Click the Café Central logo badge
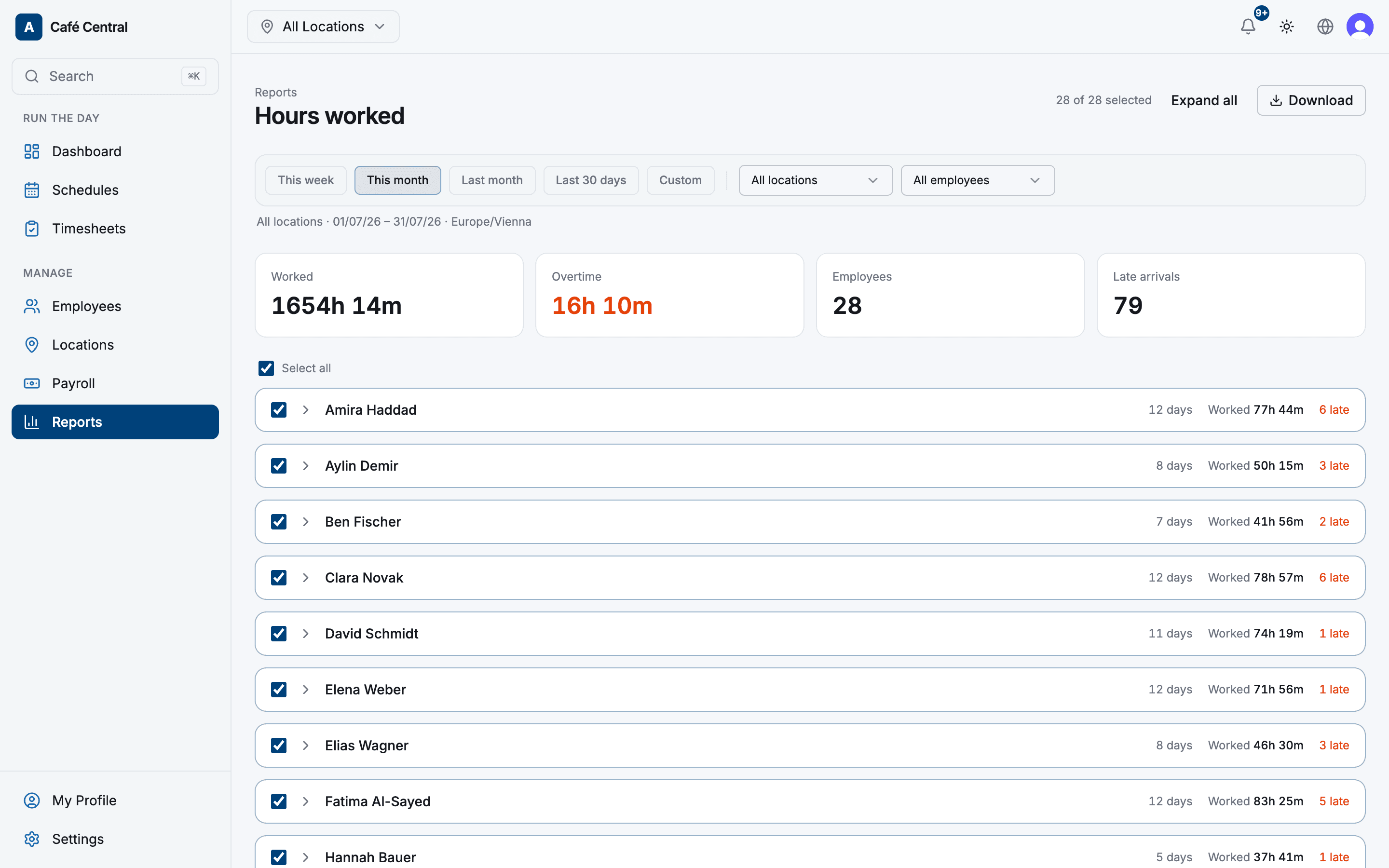The image size is (1389, 868). pos(29,27)
